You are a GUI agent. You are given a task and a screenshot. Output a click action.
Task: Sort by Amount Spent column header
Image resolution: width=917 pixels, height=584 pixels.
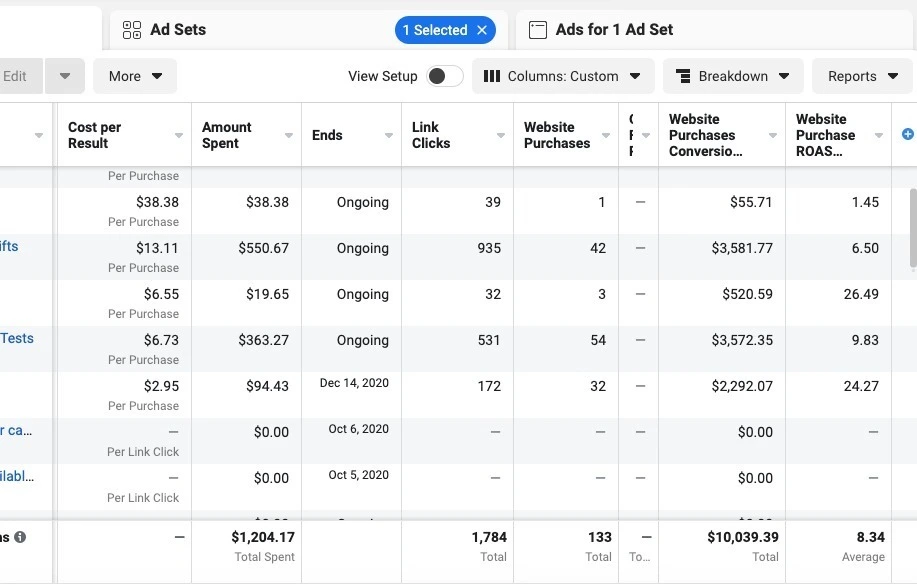[227, 135]
